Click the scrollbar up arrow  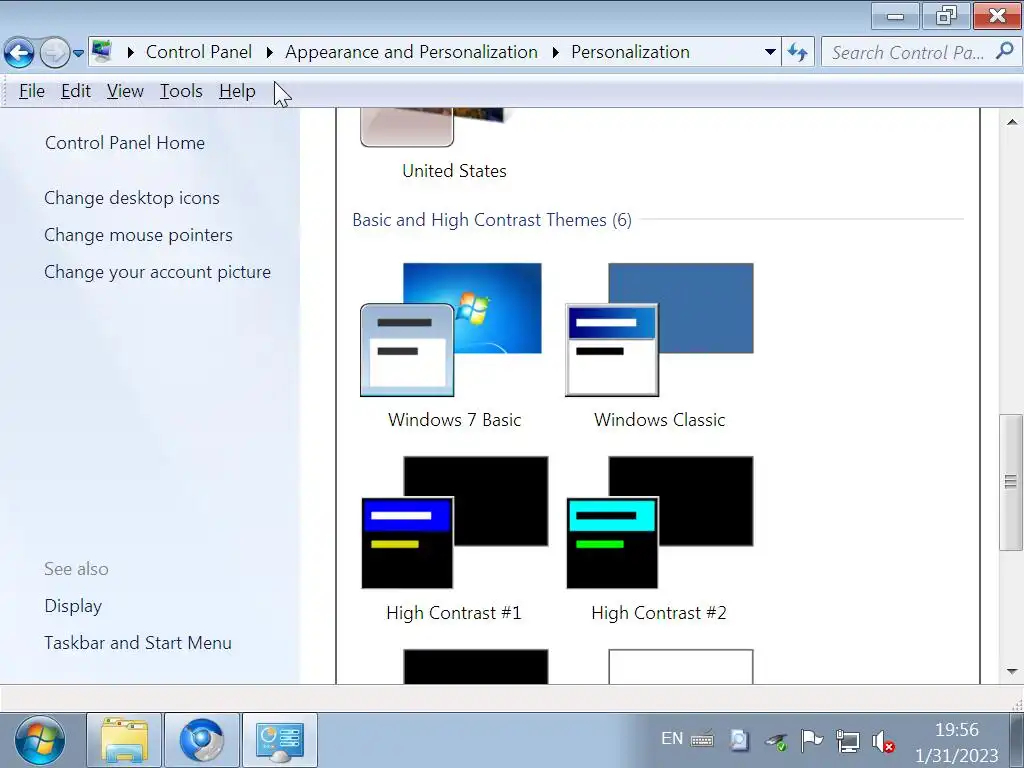[1012, 122]
